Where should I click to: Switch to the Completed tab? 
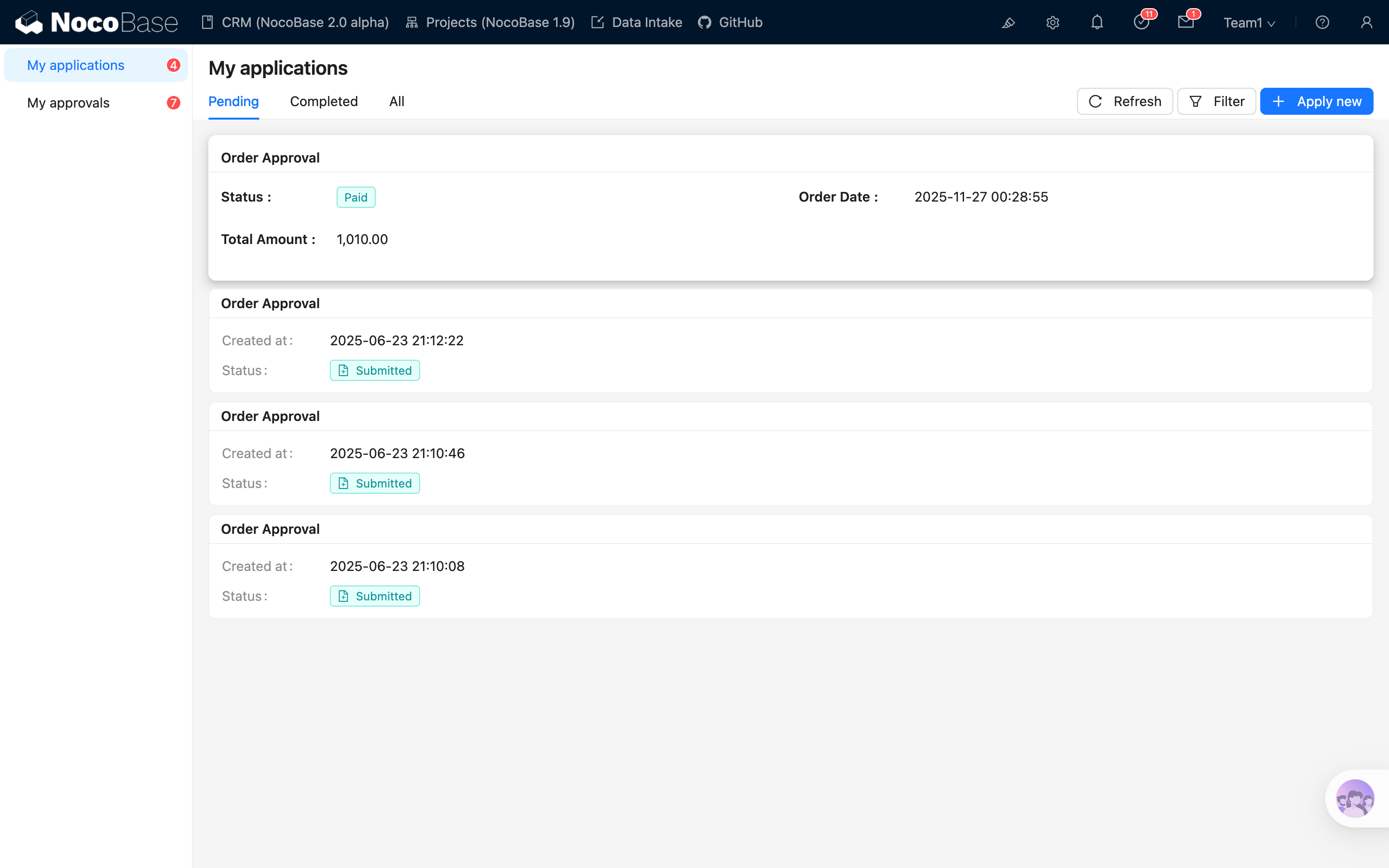[324, 102]
